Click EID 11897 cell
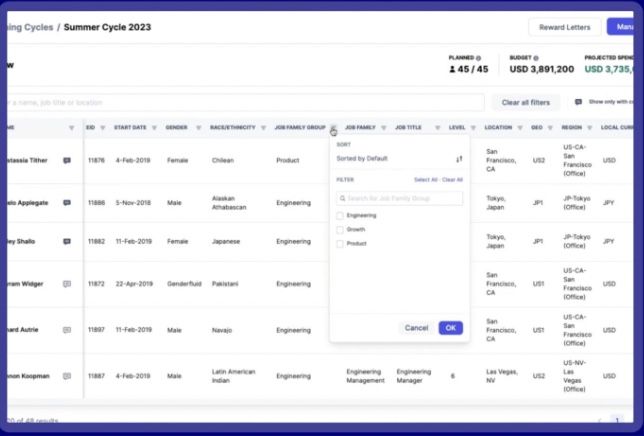The height and width of the screenshot is (436, 644). click(x=96, y=330)
